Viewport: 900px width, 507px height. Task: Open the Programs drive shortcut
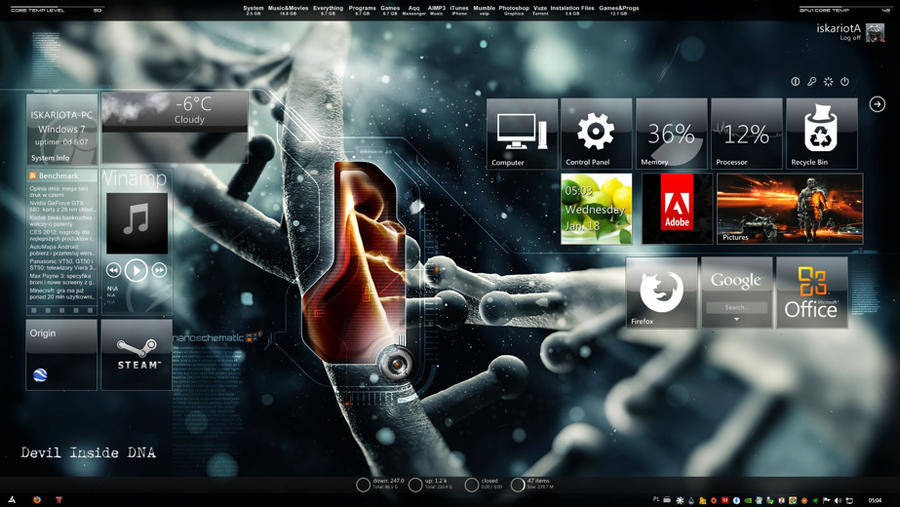(x=362, y=10)
